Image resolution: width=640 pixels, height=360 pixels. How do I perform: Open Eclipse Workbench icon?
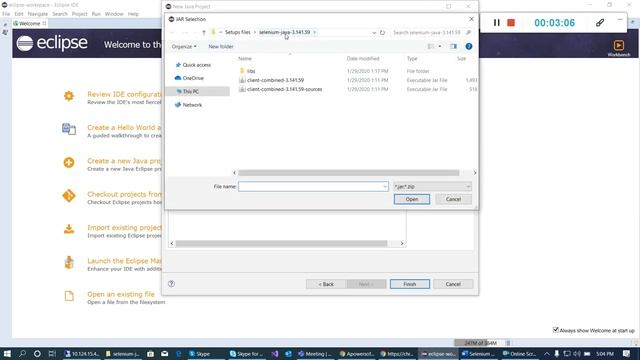(618, 45)
